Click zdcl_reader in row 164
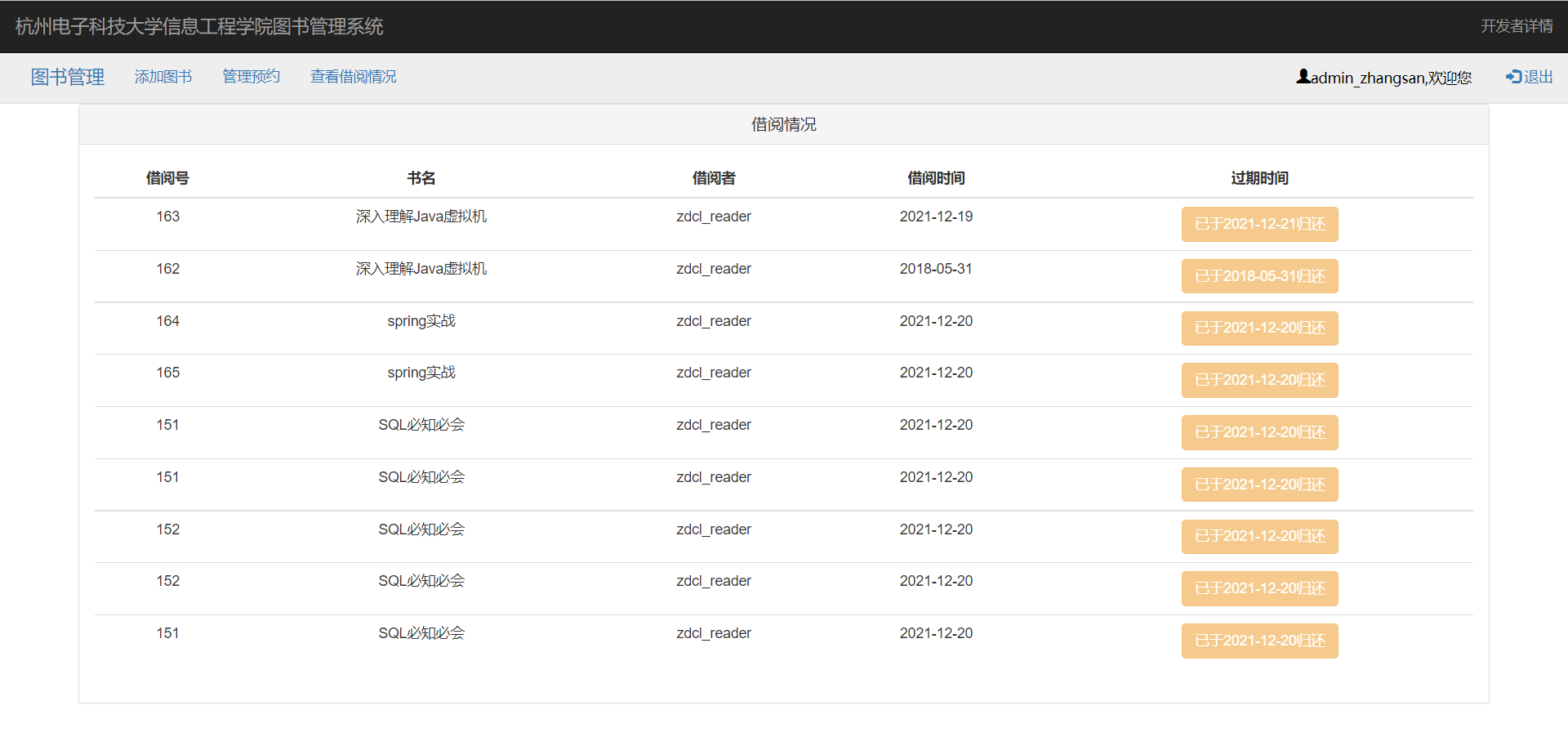 pyautogui.click(x=714, y=321)
